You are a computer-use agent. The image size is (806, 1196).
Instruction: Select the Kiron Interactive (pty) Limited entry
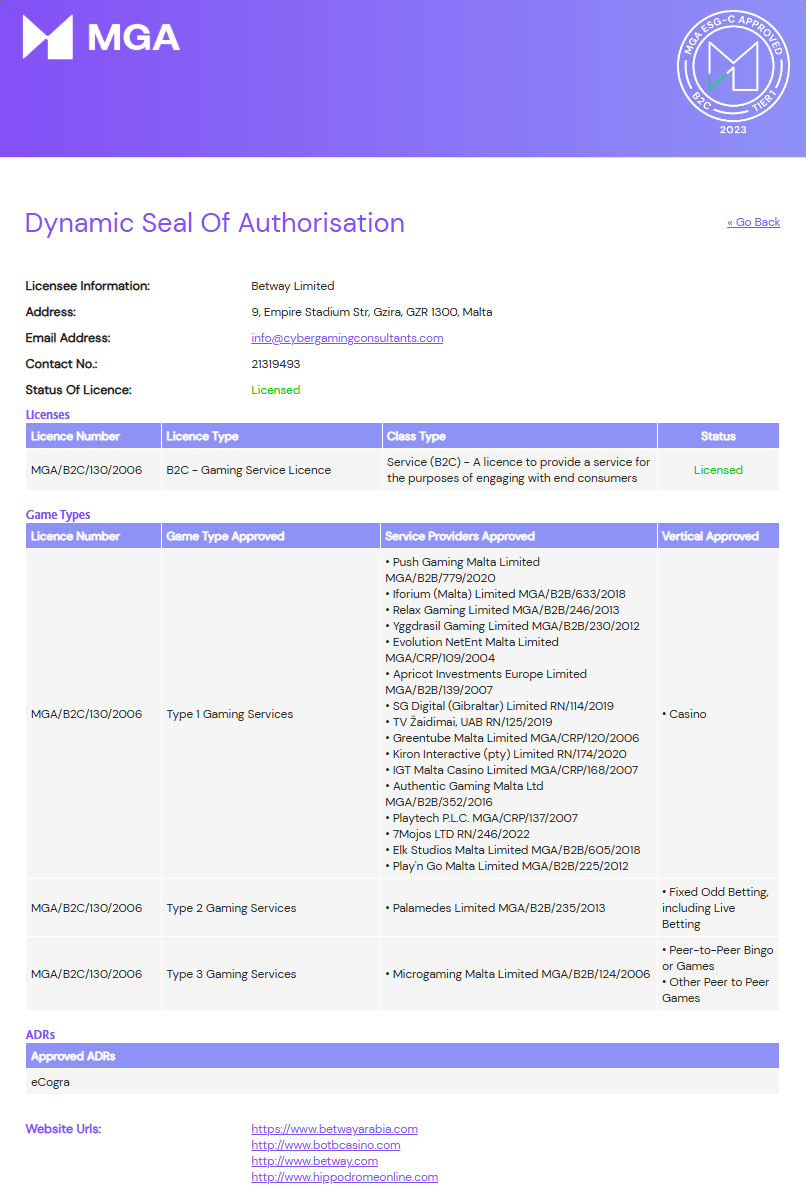point(506,754)
